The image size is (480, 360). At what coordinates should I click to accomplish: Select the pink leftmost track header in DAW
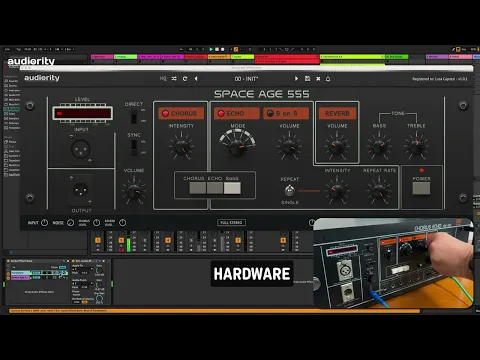102,57
